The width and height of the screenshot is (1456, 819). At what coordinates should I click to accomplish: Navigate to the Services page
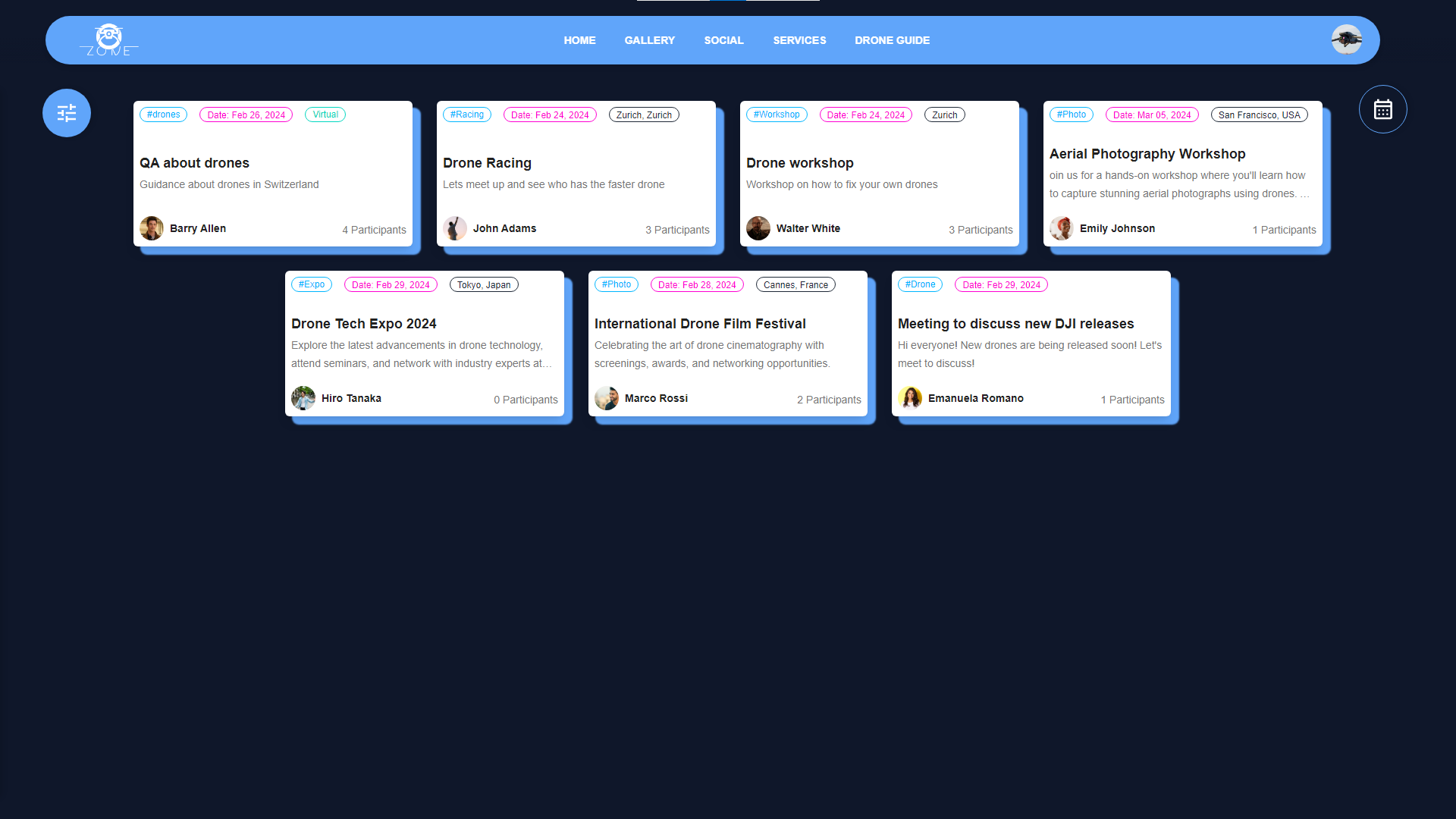(x=799, y=40)
